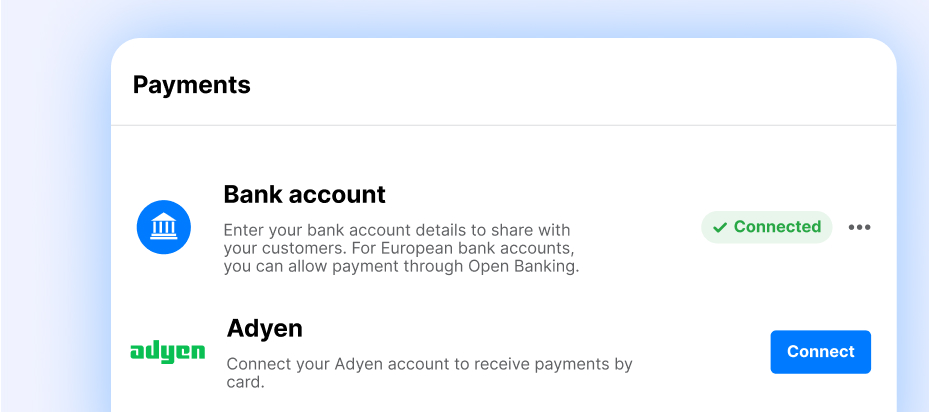Select the Bank account heading

[304, 193]
